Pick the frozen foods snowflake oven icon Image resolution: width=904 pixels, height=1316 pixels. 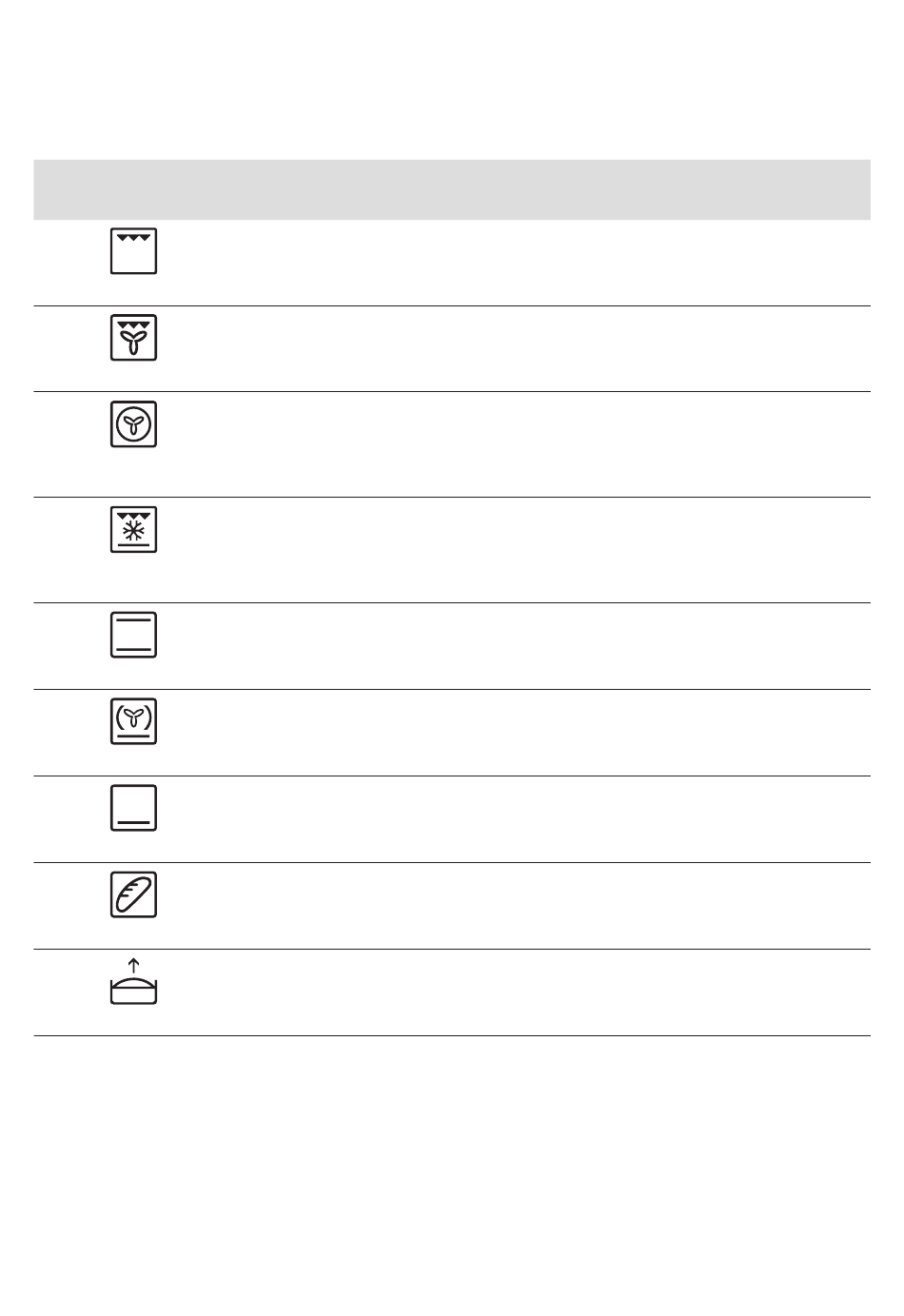[133, 530]
